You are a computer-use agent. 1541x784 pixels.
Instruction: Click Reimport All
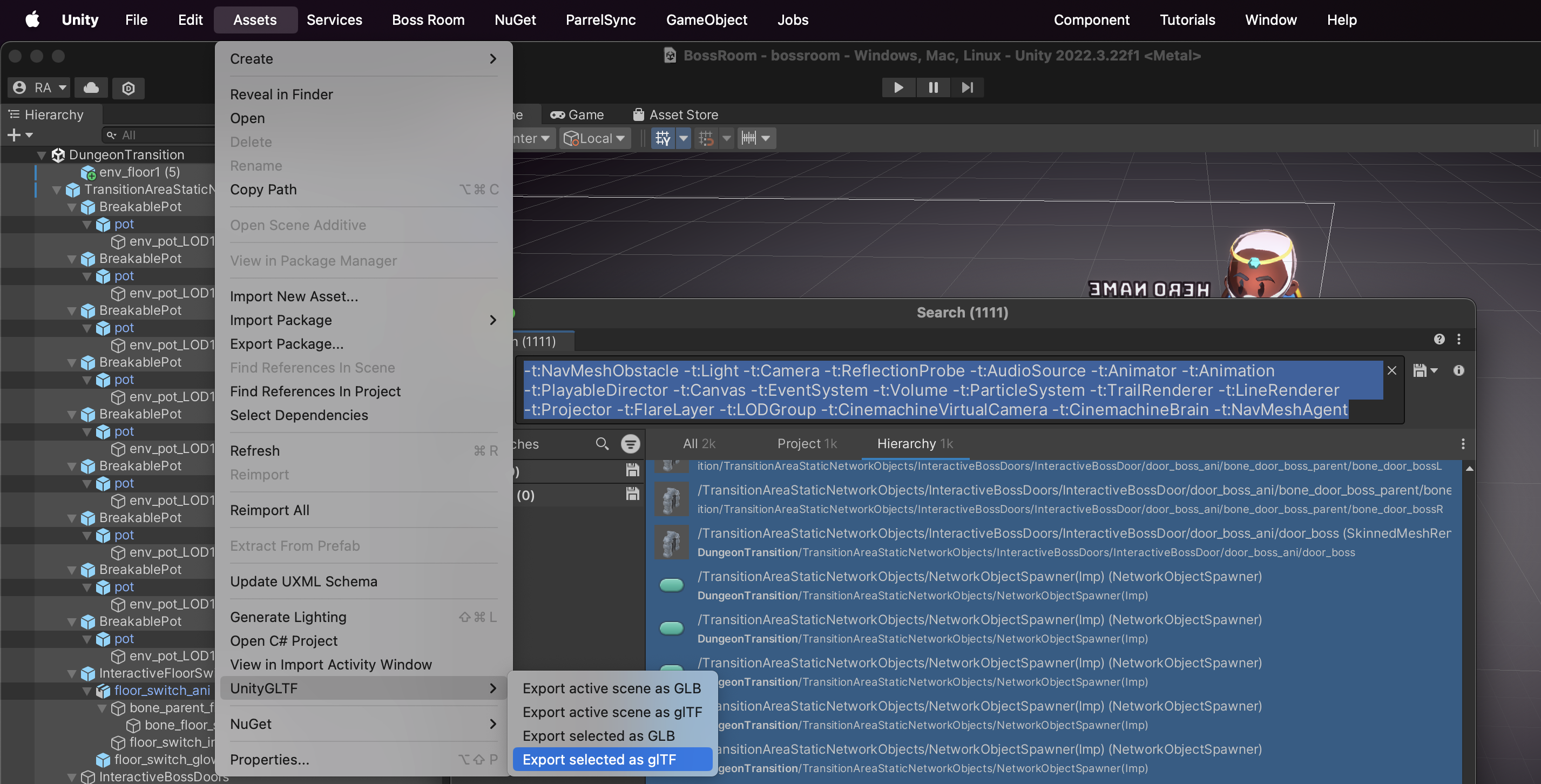pos(363,510)
